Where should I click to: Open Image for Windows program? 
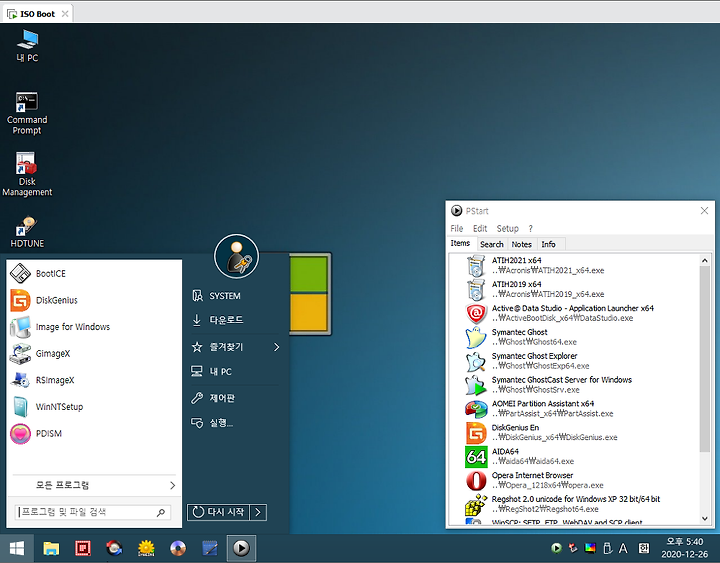pyautogui.click(x=94, y=327)
